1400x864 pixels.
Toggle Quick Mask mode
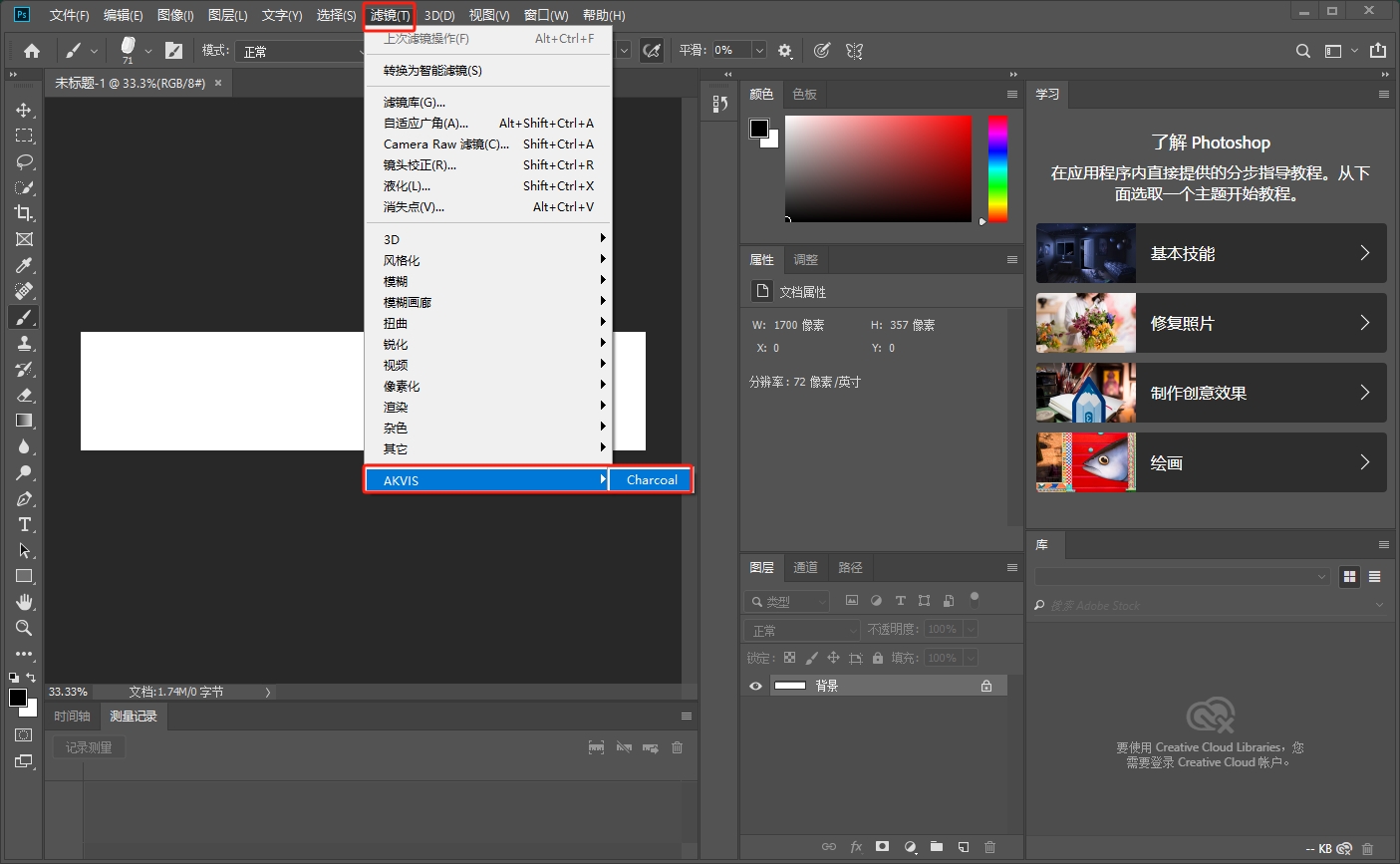click(x=24, y=735)
